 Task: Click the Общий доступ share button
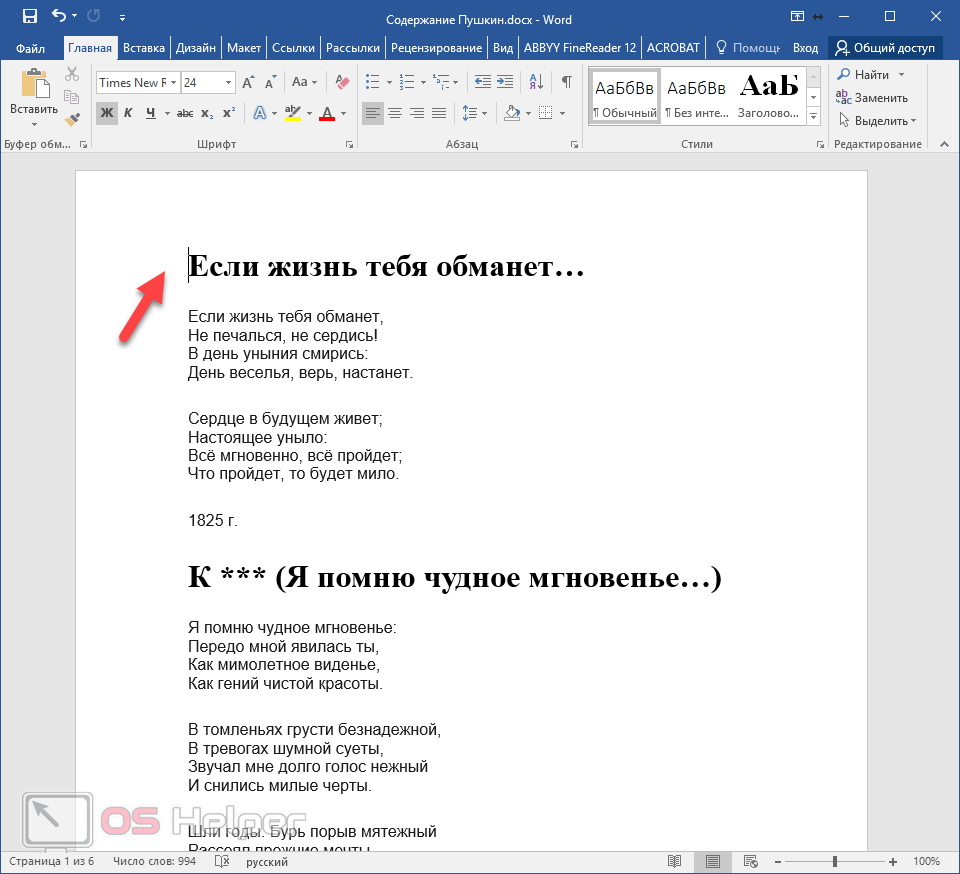(x=885, y=47)
